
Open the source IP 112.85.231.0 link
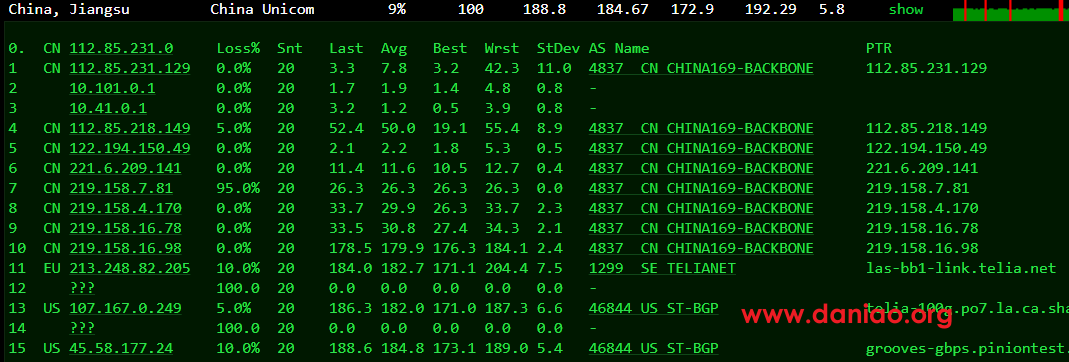(121, 48)
